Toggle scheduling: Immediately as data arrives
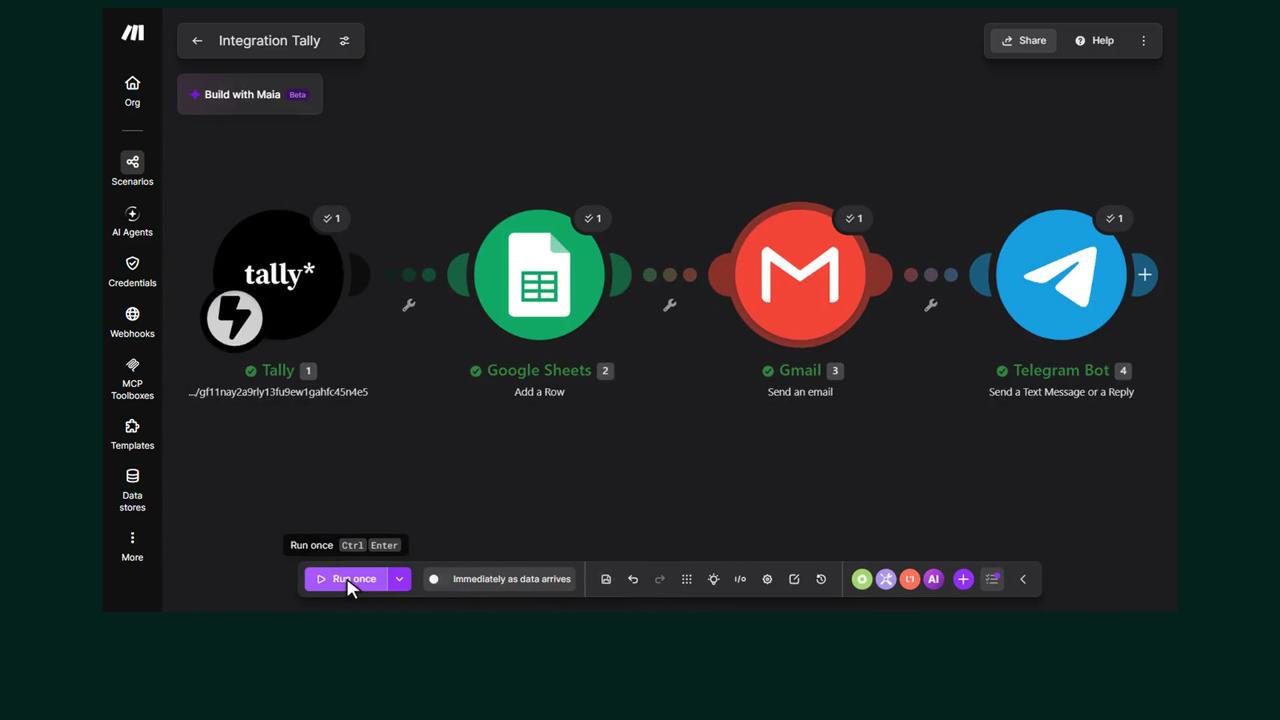Screen dimensions: 1280x720 click(x=500, y=579)
